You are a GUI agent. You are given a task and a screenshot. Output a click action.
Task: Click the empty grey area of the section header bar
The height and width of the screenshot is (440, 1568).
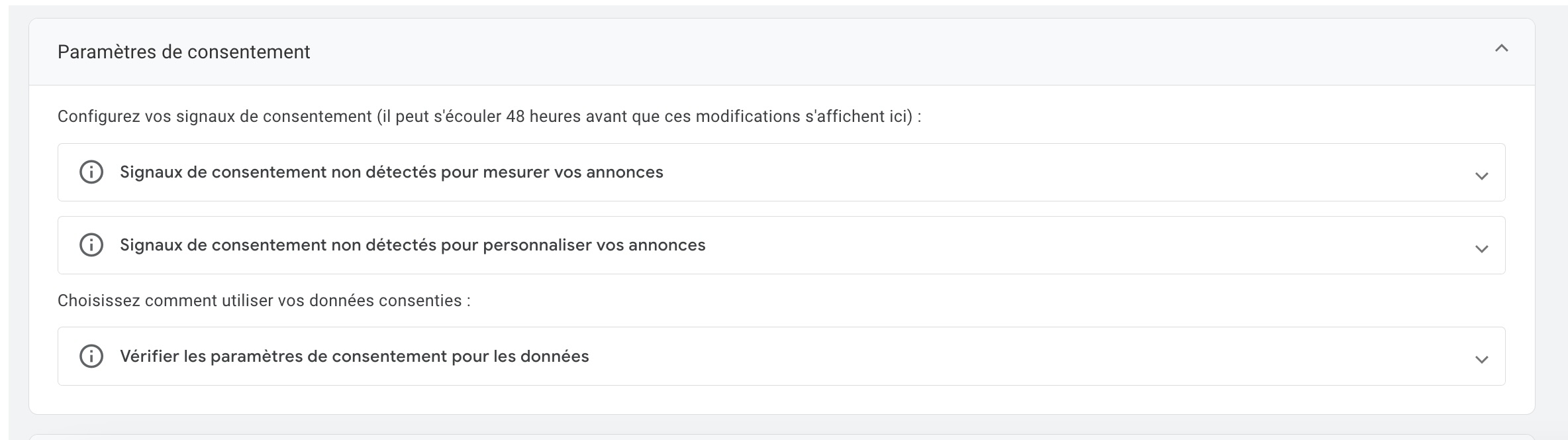pyautogui.click(x=894, y=52)
